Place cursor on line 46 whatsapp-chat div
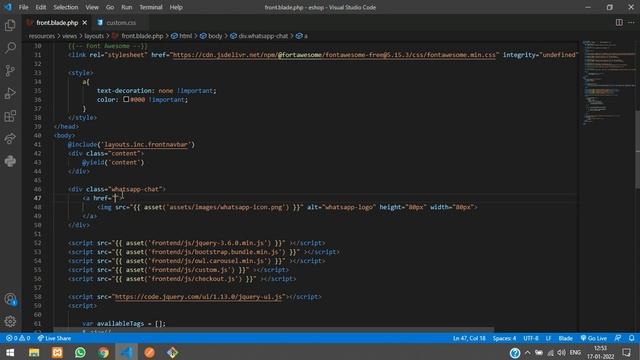The width and height of the screenshot is (640, 360). [117, 189]
